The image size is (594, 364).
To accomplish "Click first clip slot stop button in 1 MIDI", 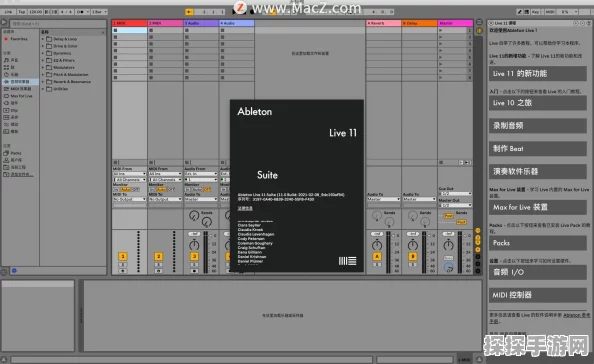I will 115,30.
